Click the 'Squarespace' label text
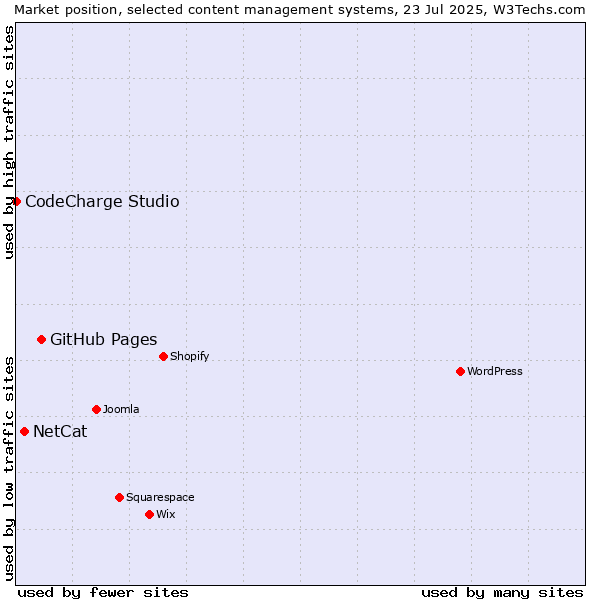Viewport: 600px width, 600px height. tap(160, 497)
